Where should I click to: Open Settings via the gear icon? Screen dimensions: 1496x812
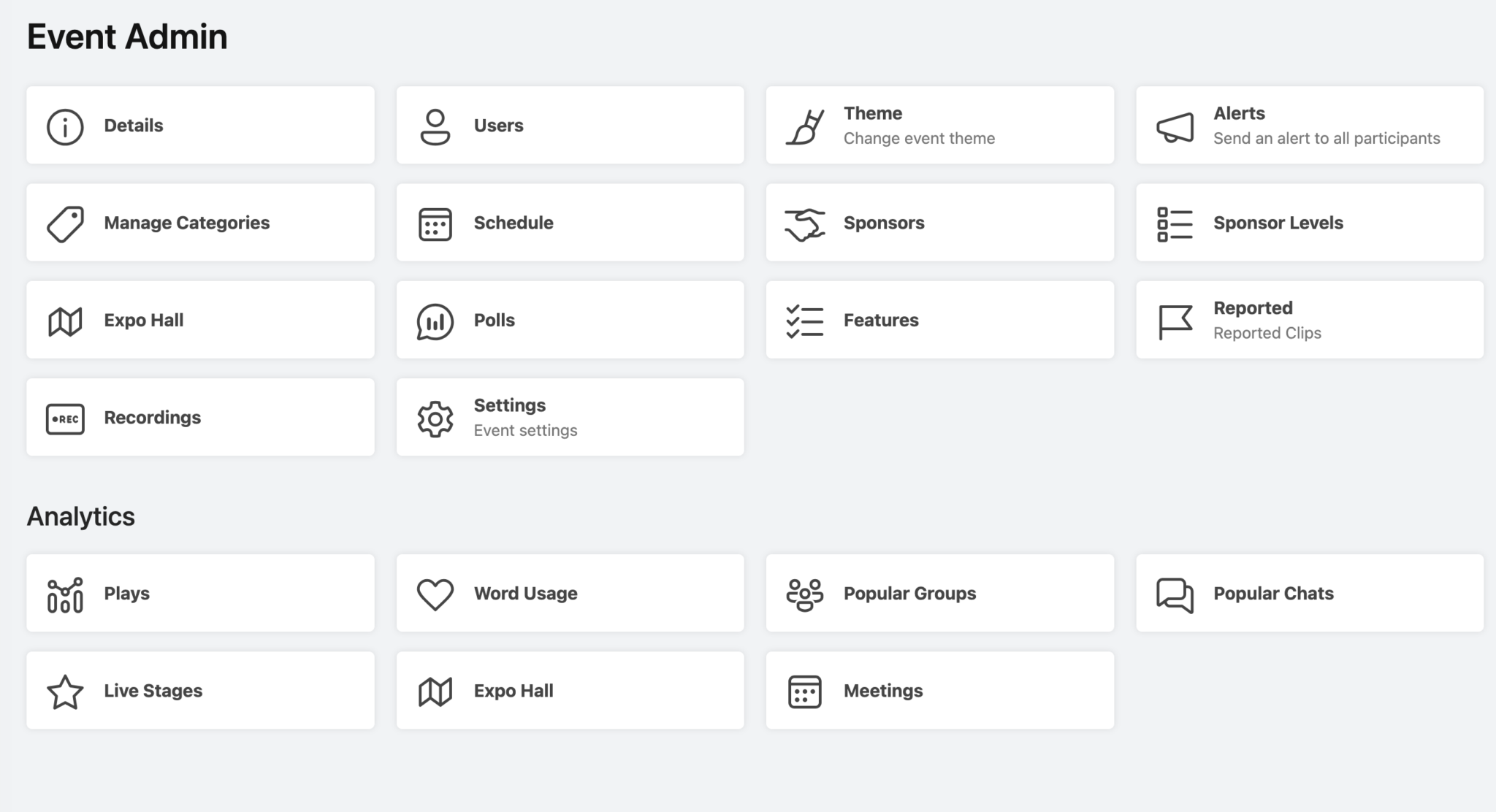tap(435, 417)
